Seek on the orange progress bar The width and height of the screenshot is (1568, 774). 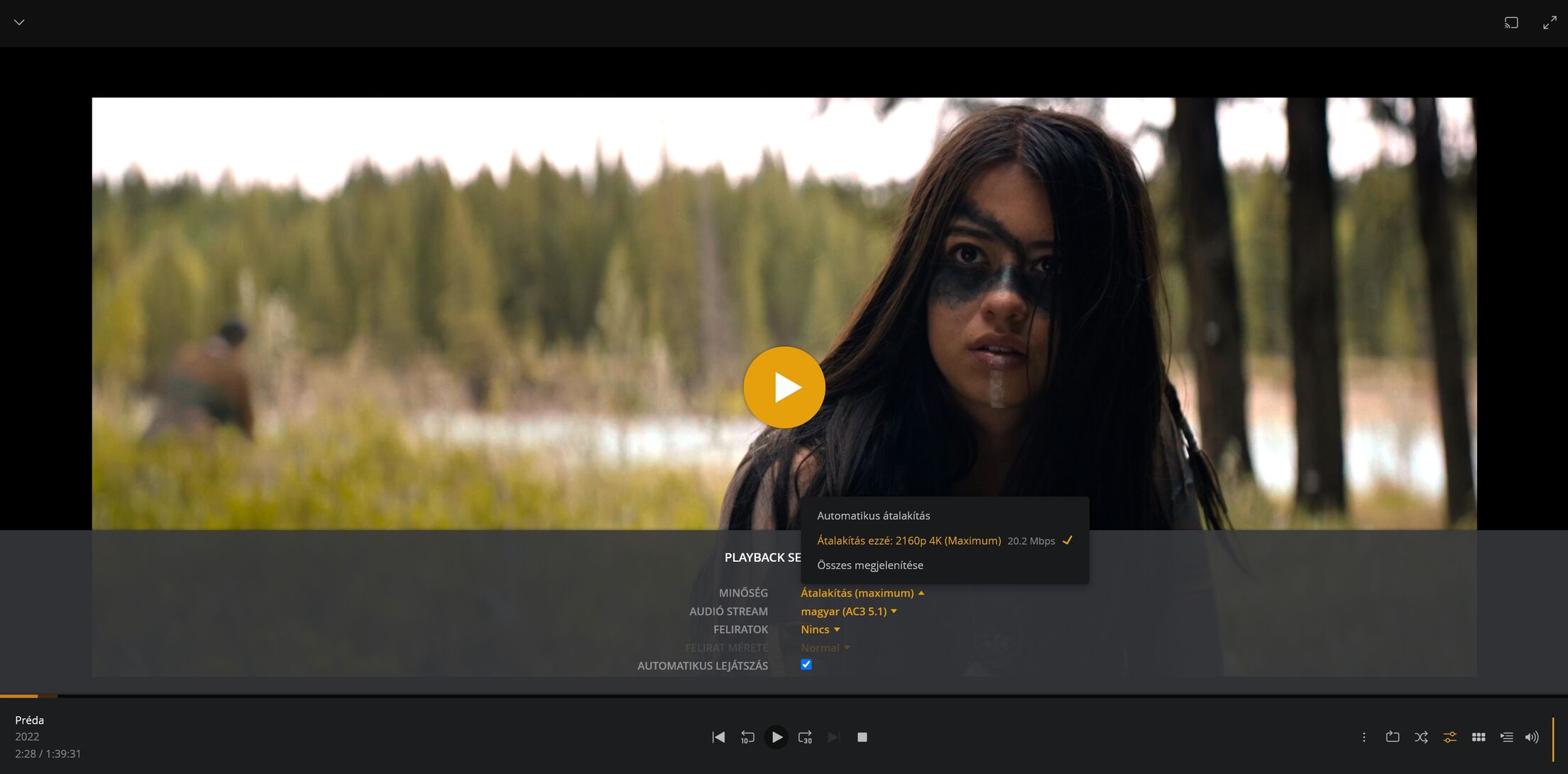tap(784, 696)
